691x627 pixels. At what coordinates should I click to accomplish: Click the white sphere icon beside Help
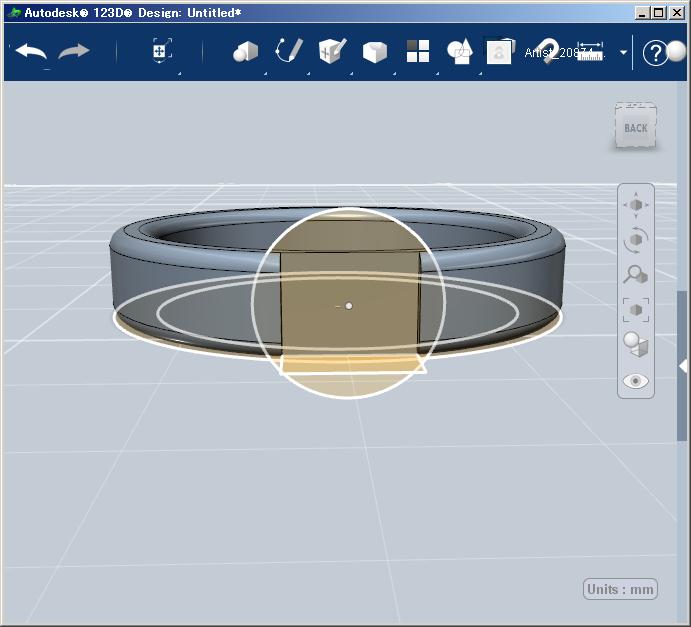coord(677,51)
